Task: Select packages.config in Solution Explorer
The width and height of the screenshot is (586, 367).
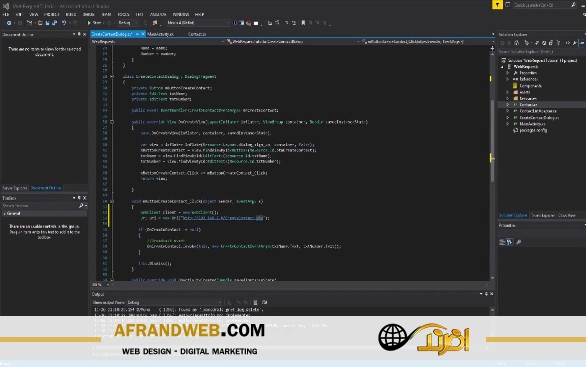Action: coord(533,130)
